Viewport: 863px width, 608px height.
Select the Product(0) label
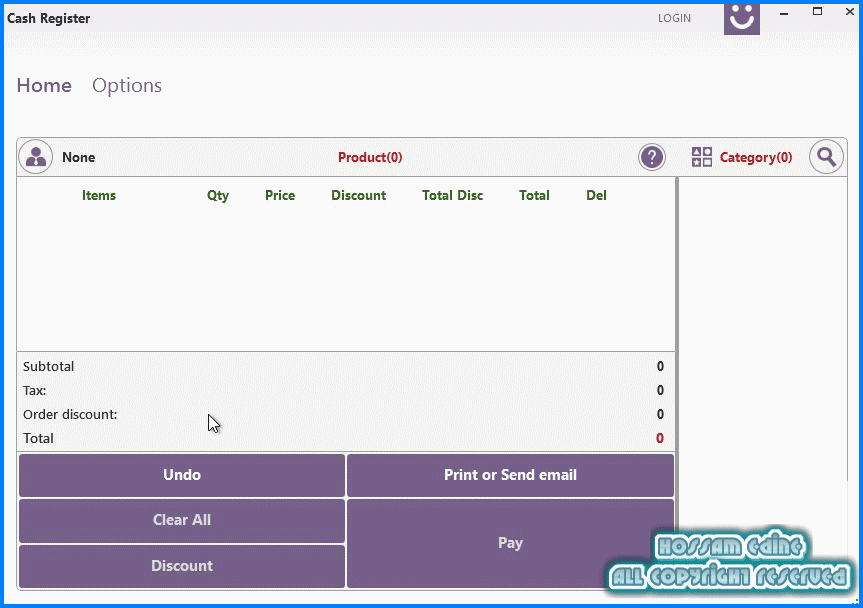(x=370, y=157)
